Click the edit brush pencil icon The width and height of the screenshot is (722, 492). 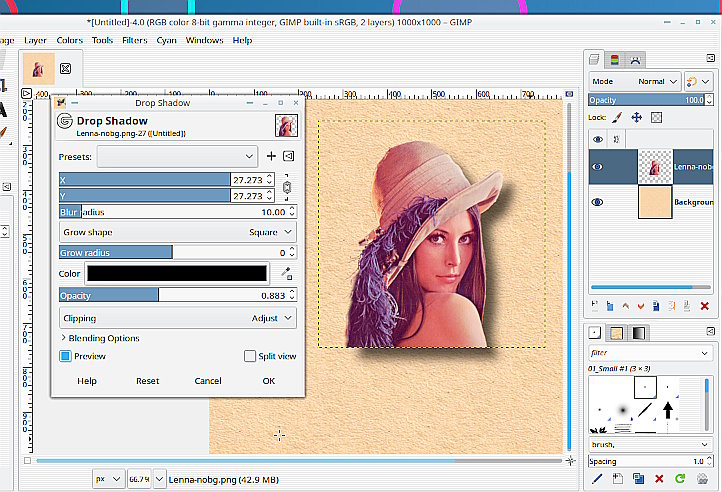(x=597, y=479)
